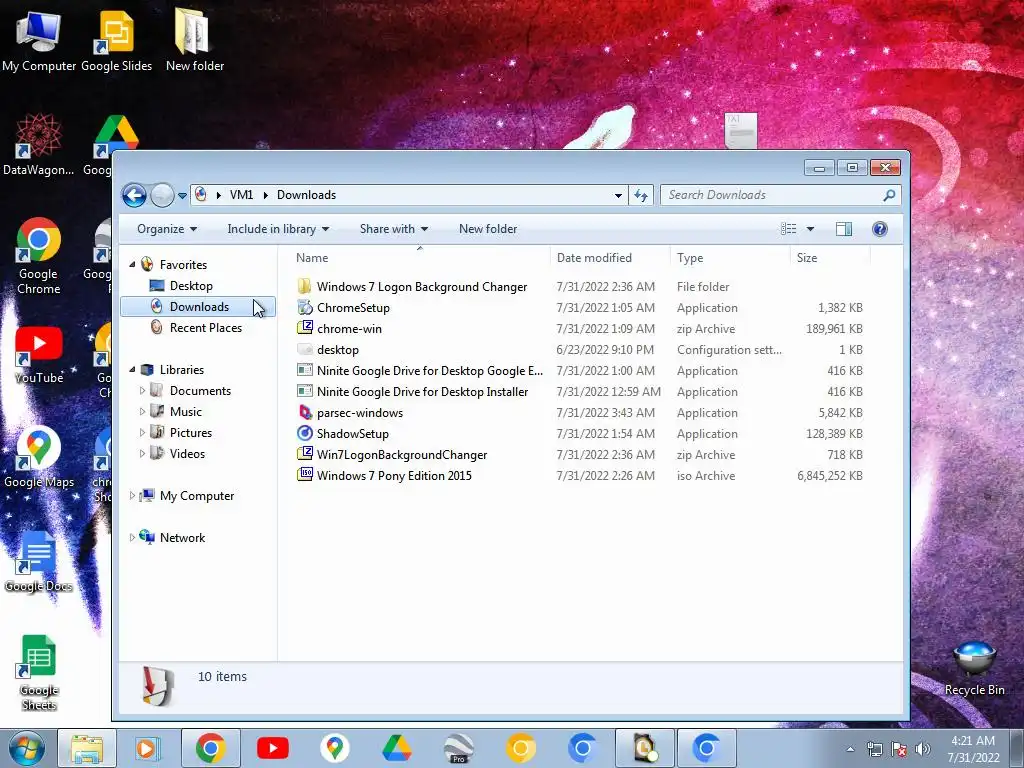Select the Google Sheets desktop shortcut
Viewport: 1024px width, 768px height.
(x=39, y=673)
